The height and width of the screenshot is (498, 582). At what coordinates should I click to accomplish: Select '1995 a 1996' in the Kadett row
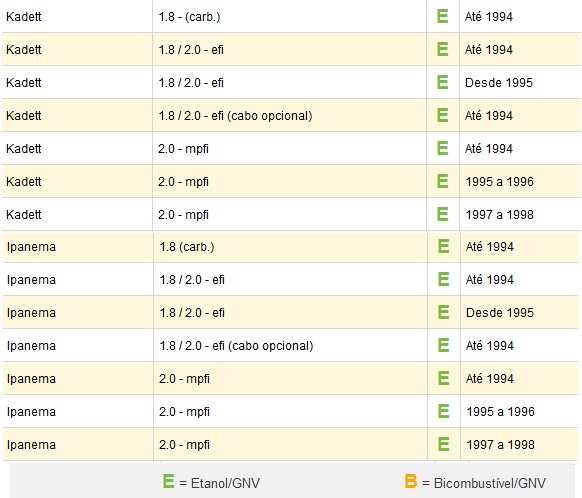(500, 181)
